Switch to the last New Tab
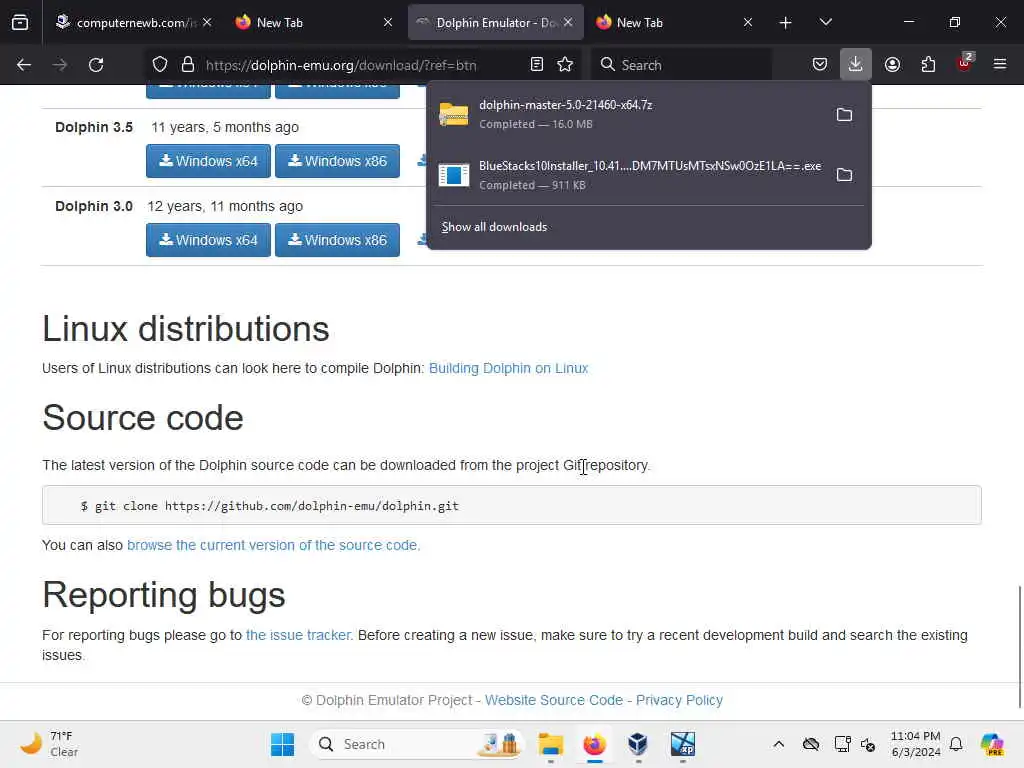Viewport: 1024px width, 768px height. [x=674, y=23]
